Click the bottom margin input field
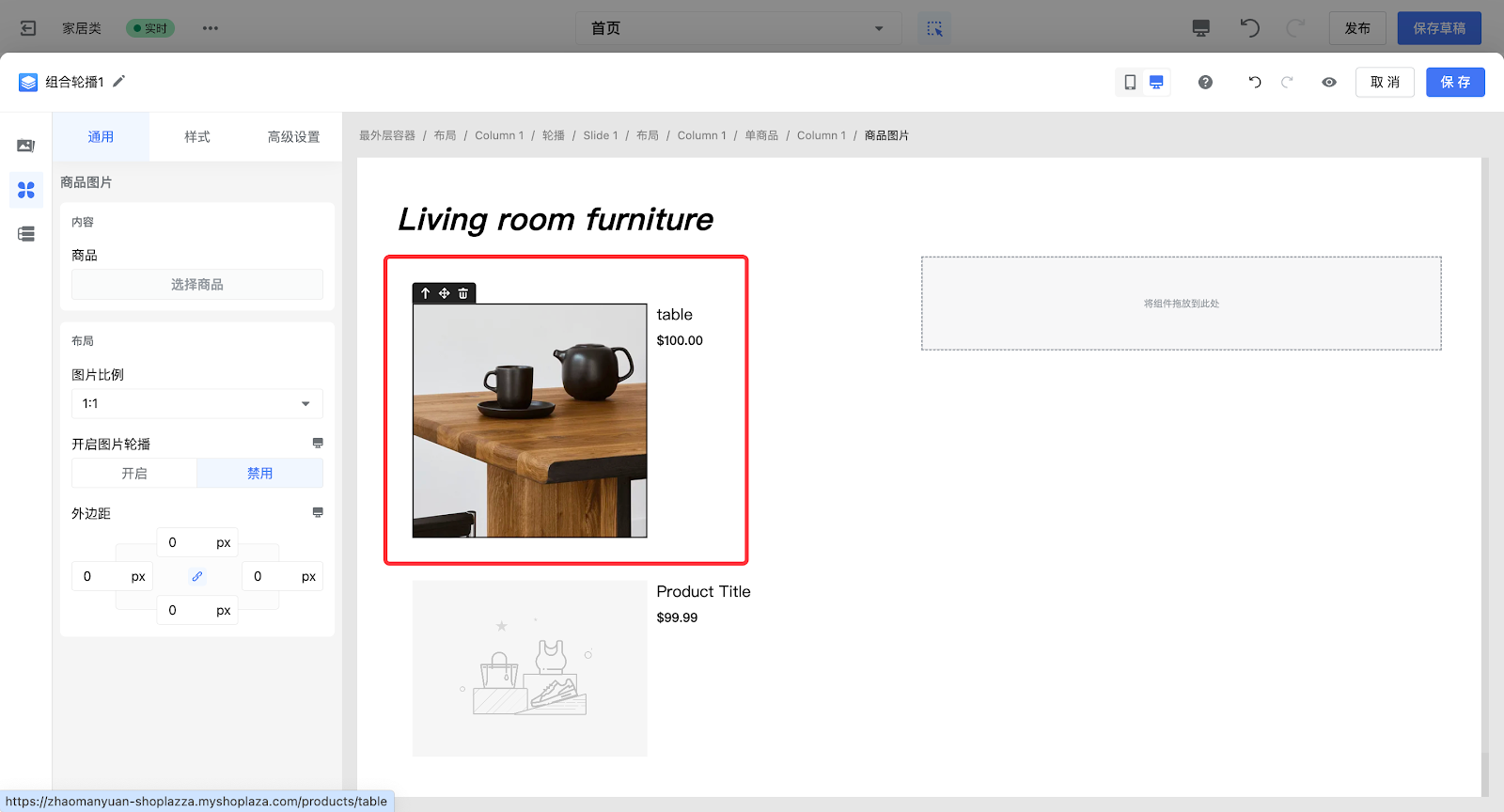The width and height of the screenshot is (1504, 812). (197, 610)
